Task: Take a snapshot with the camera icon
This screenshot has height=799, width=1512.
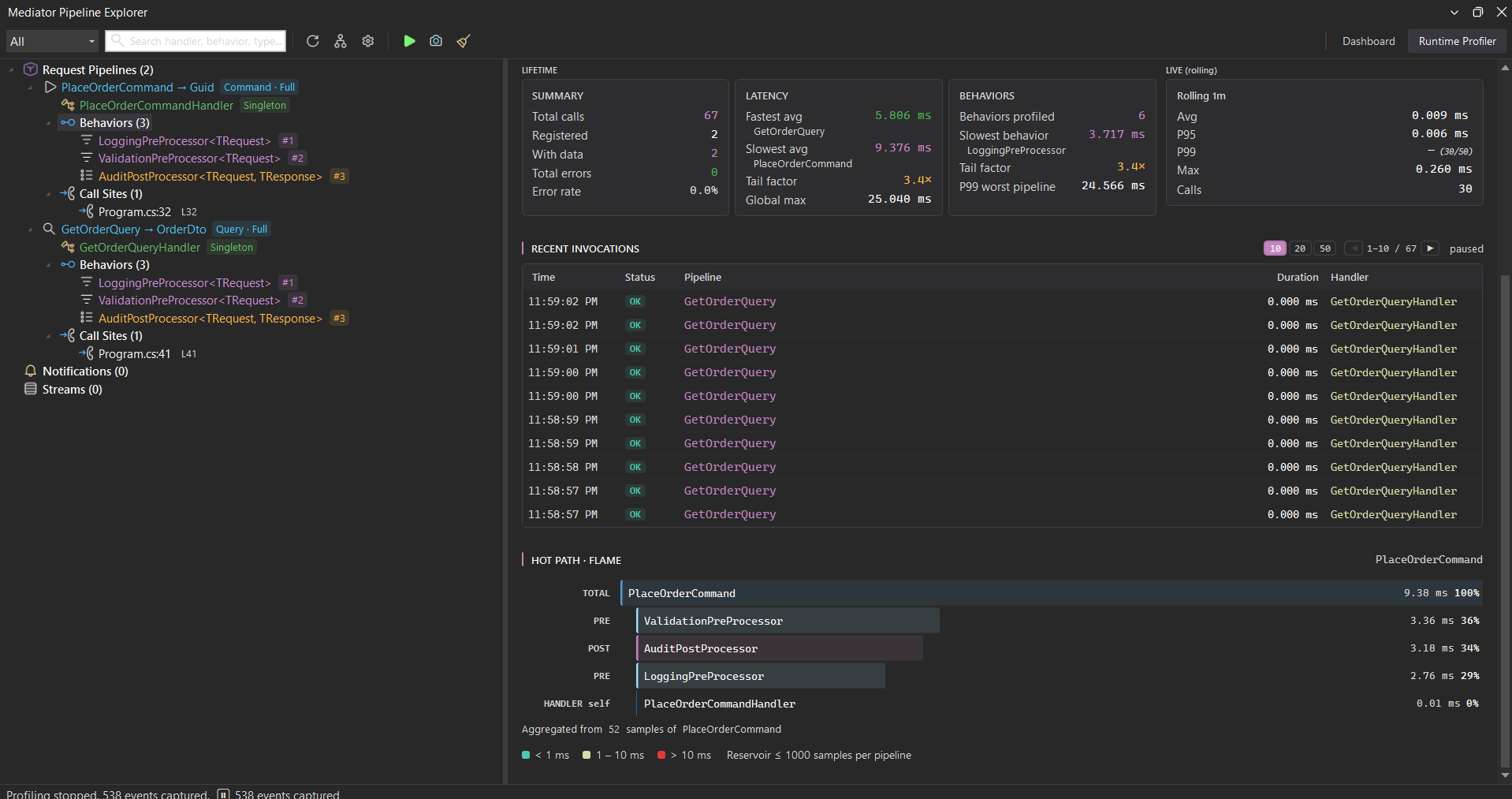Action: pos(436,41)
